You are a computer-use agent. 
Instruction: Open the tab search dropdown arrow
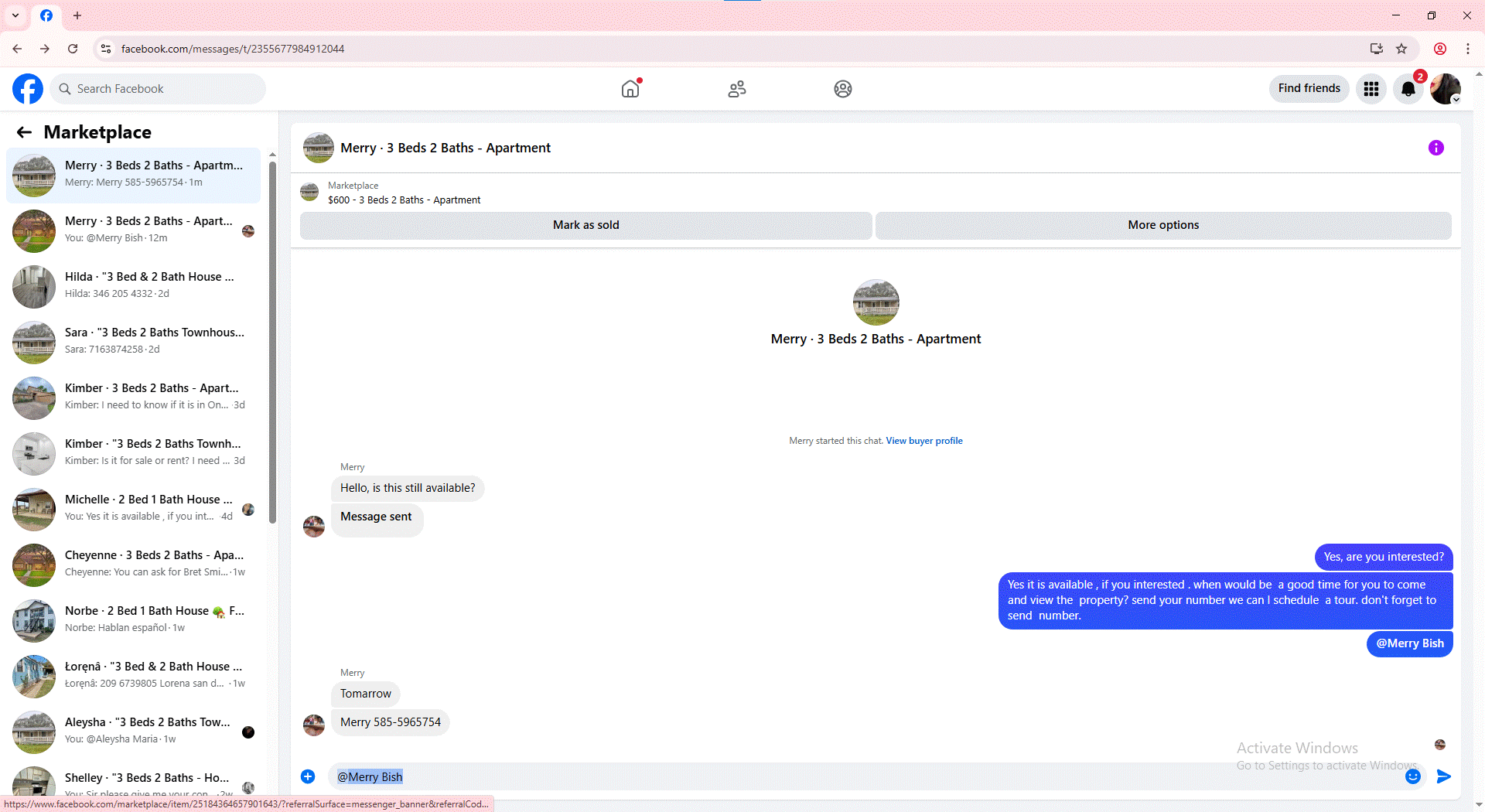(x=15, y=15)
